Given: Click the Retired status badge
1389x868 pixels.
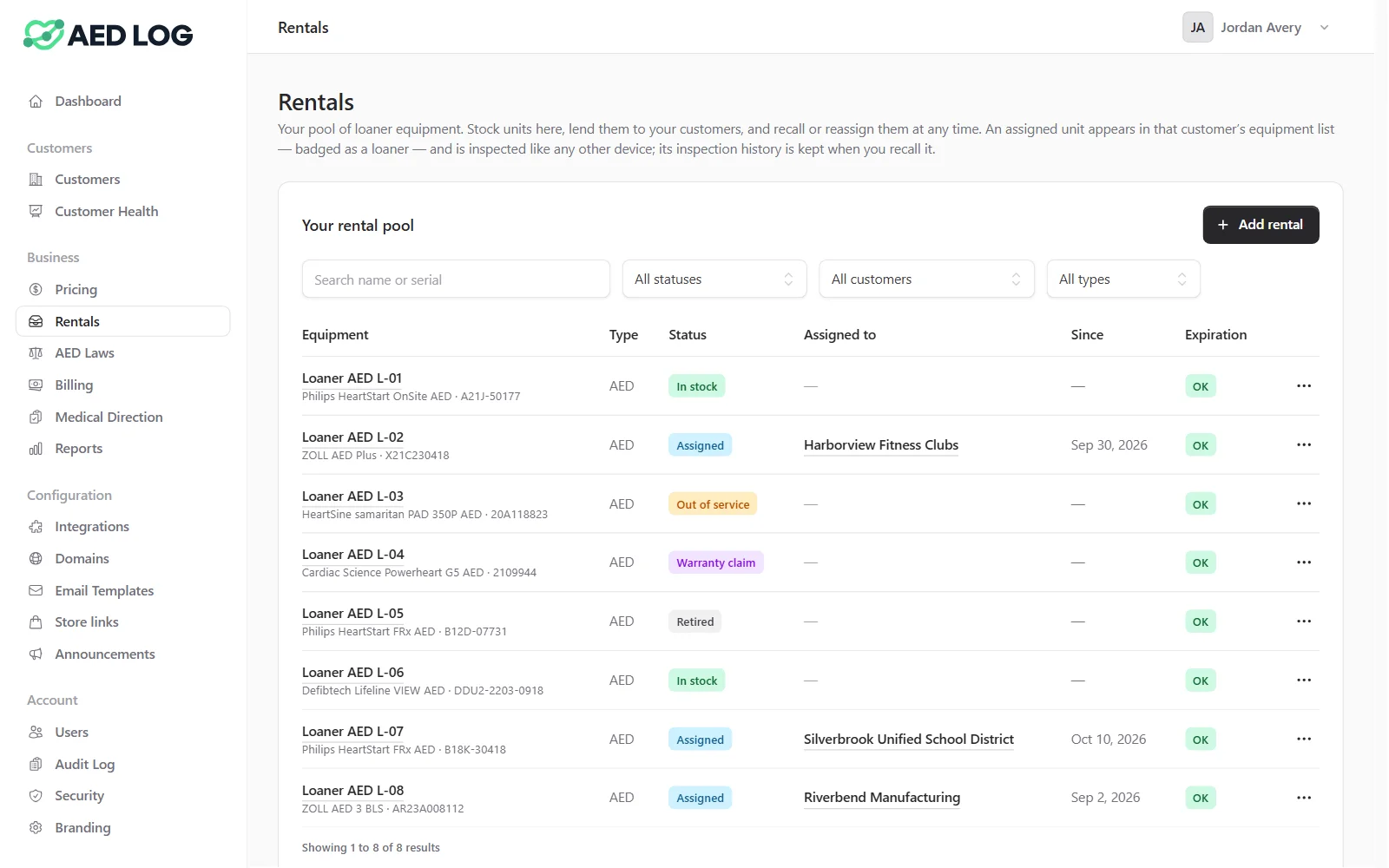Looking at the screenshot, I should point(695,621).
